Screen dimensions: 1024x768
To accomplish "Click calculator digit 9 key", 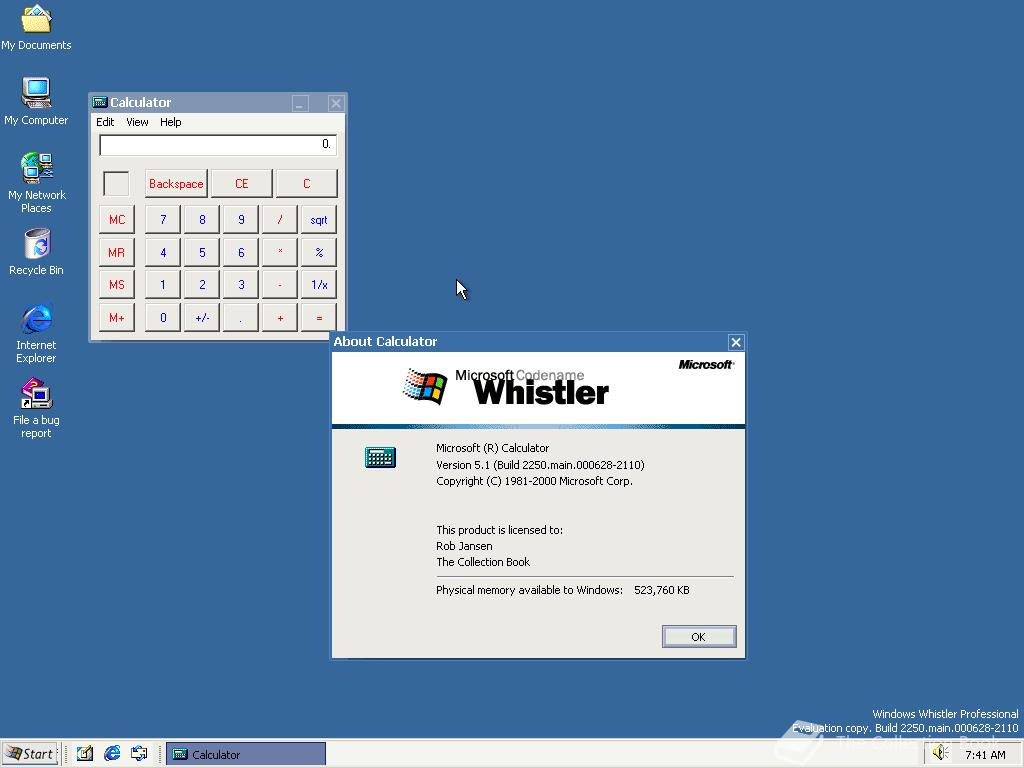I will click(241, 219).
